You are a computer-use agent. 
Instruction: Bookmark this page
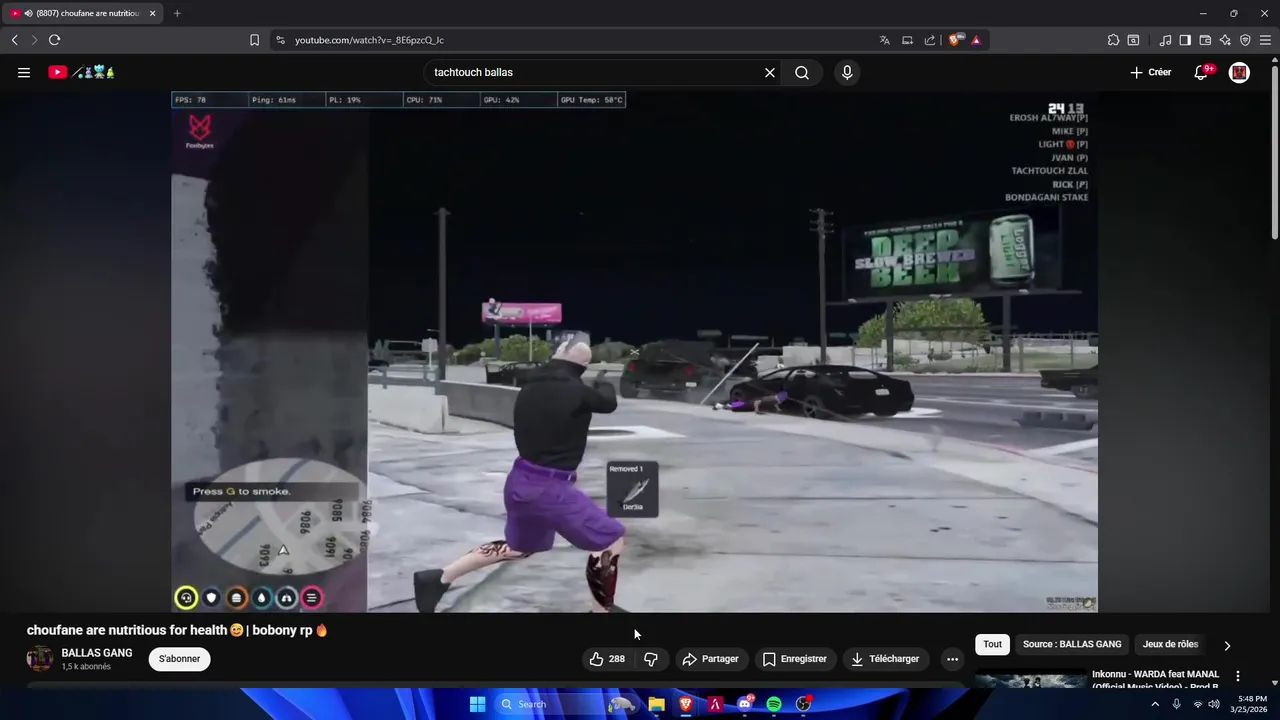click(x=254, y=40)
